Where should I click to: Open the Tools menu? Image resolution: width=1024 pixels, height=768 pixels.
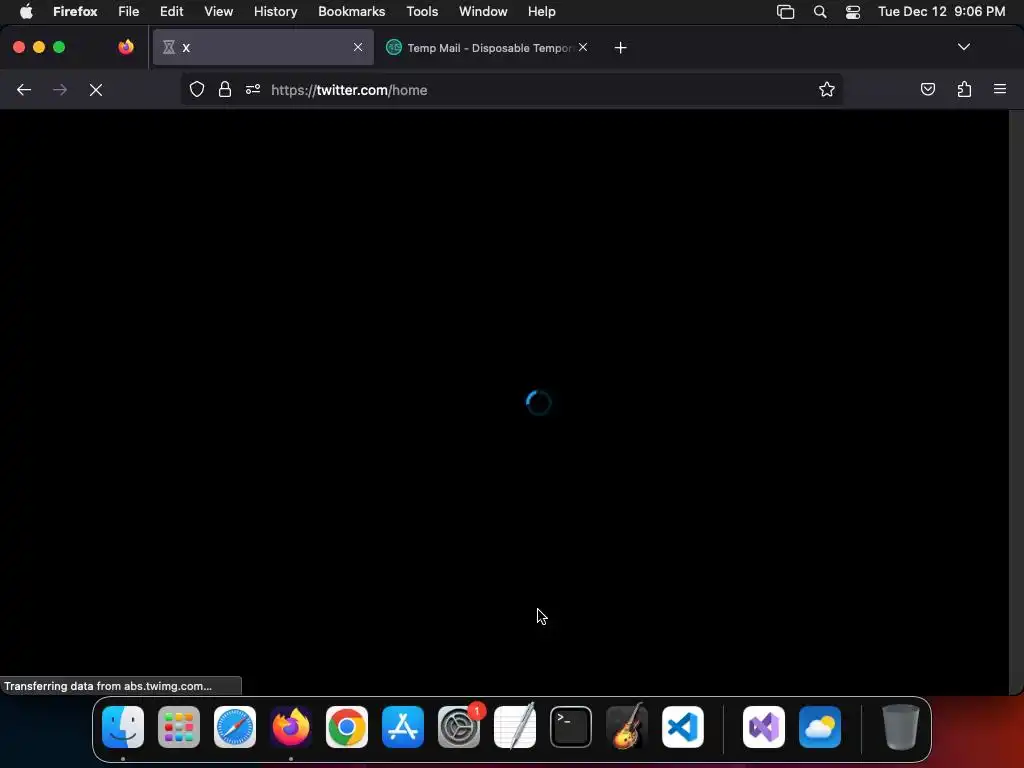(422, 11)
